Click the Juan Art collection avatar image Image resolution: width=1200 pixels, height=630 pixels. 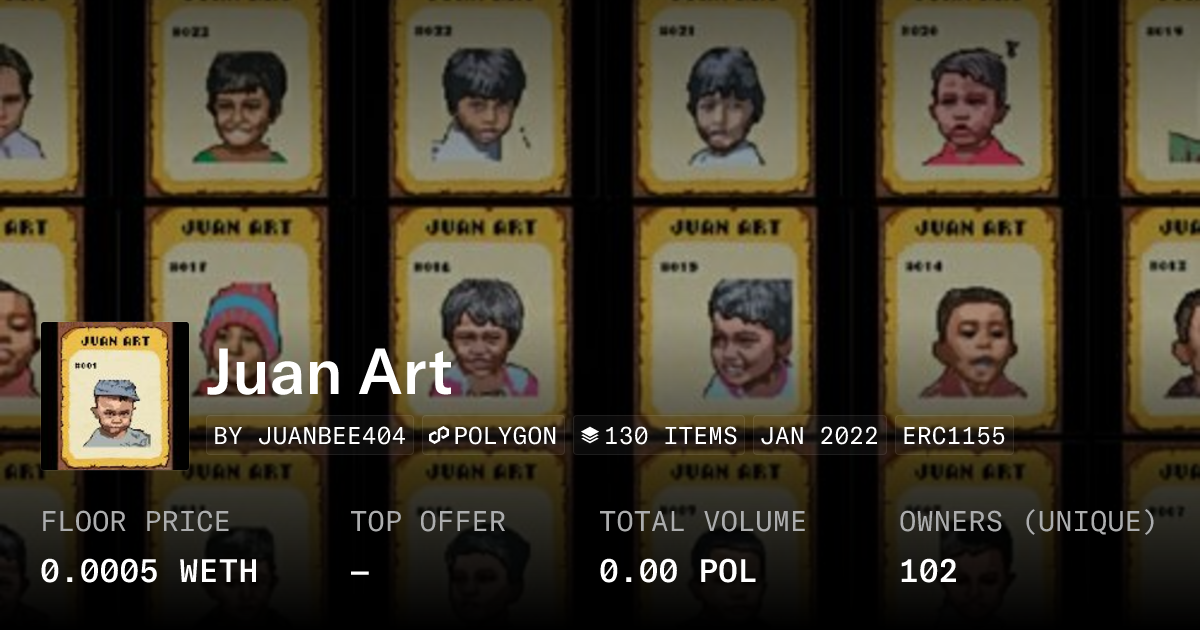pos(115,396)
